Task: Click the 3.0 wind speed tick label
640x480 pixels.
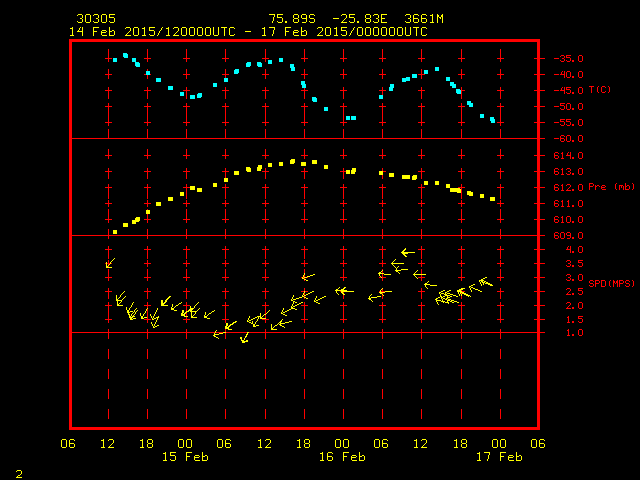Action: 574,278
